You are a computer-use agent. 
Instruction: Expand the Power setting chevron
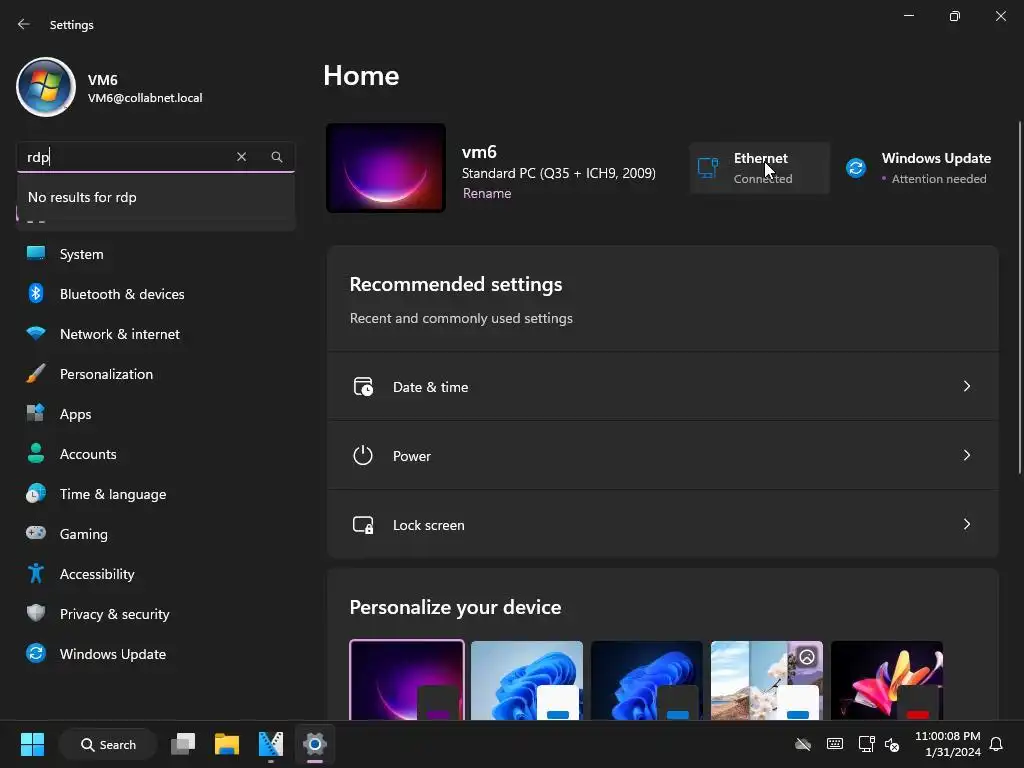pos(967,455)
